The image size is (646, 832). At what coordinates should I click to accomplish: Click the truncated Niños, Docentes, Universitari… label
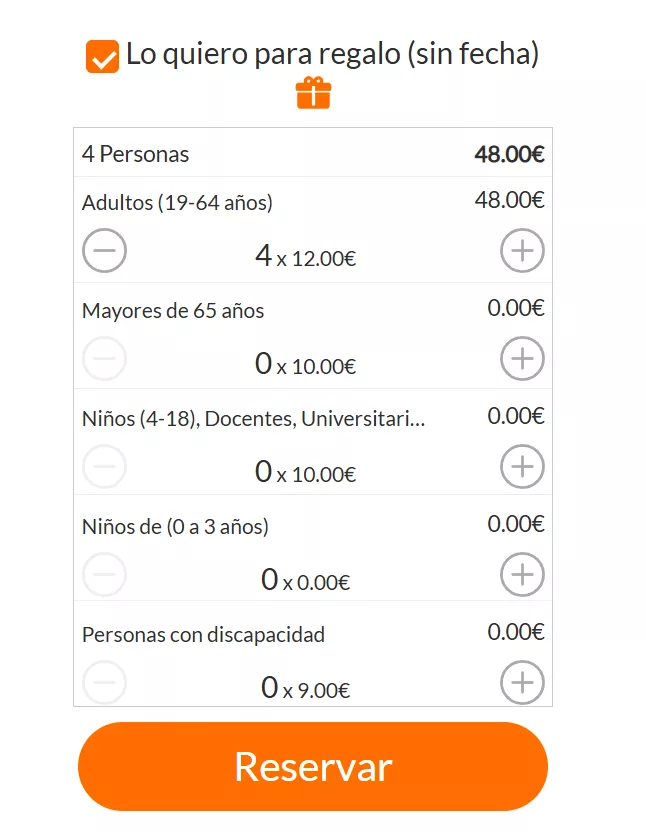[254, 419]
